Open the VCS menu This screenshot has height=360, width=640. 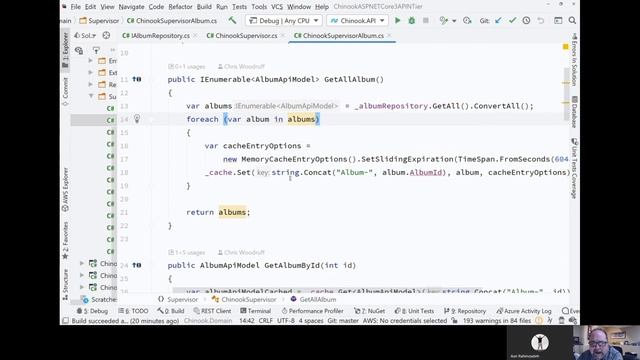coord(277,7)
